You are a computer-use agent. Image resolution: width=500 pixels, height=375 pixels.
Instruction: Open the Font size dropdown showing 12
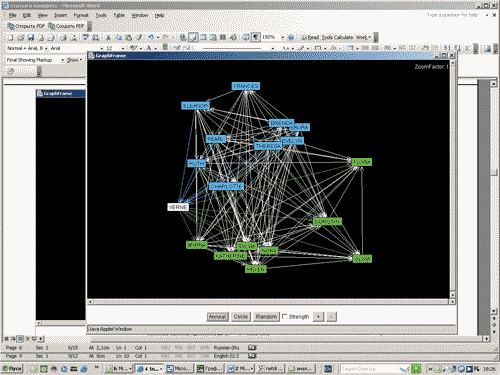tap(122, 48)
